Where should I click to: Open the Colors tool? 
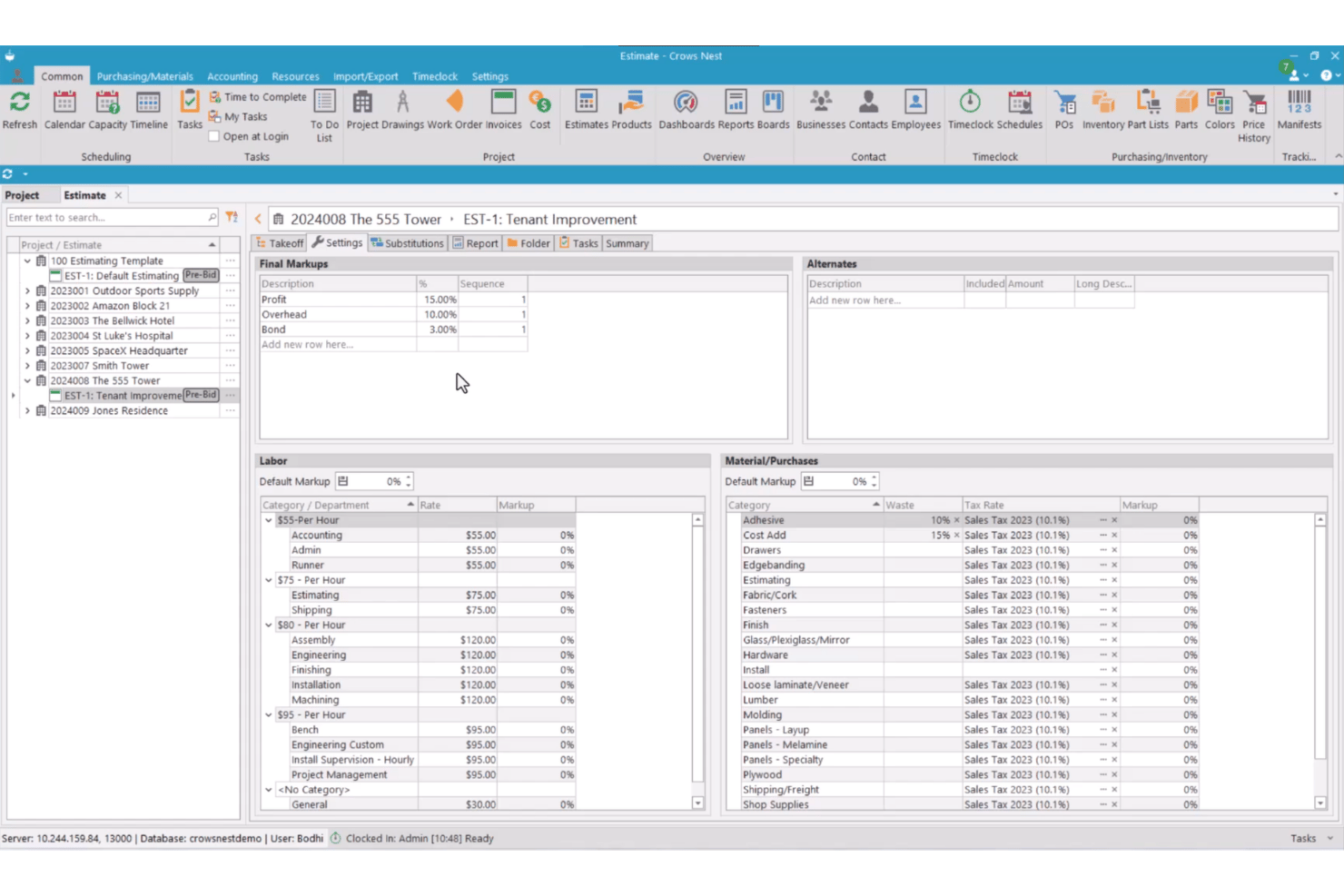click(1220, 110)
